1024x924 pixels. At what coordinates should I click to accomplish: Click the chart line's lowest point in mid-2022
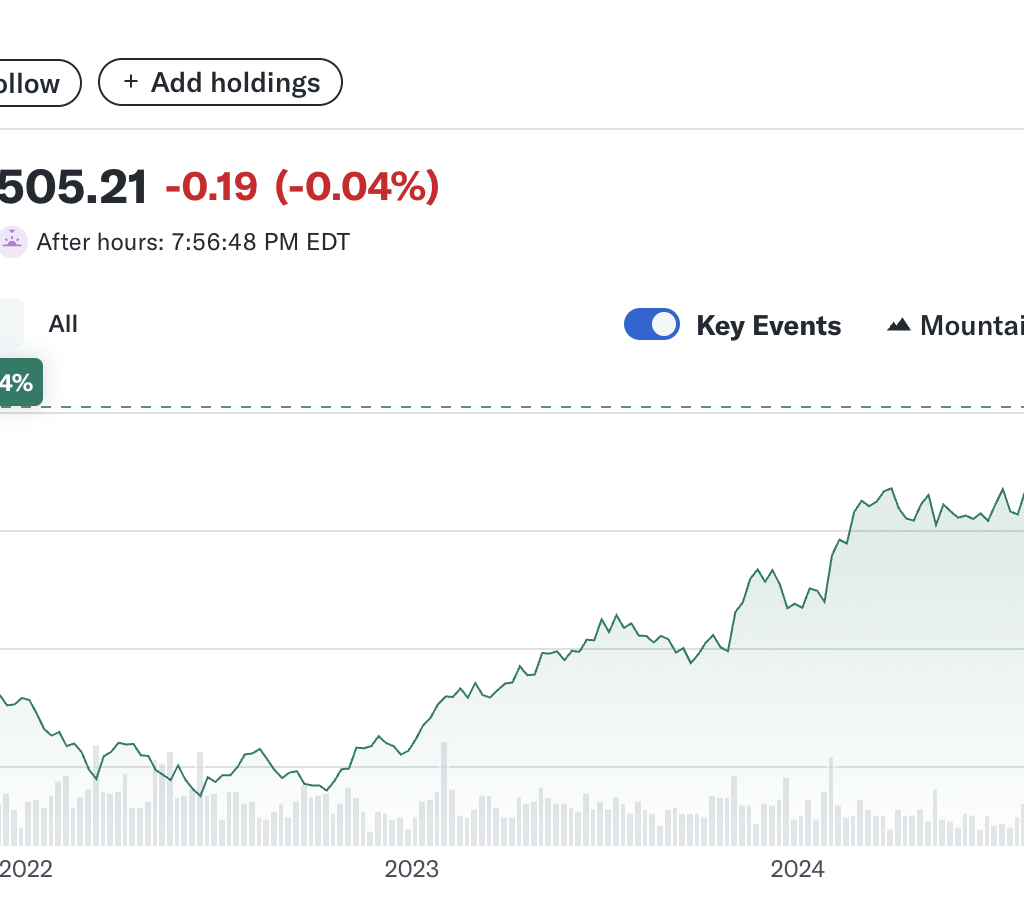pos(201,795)
